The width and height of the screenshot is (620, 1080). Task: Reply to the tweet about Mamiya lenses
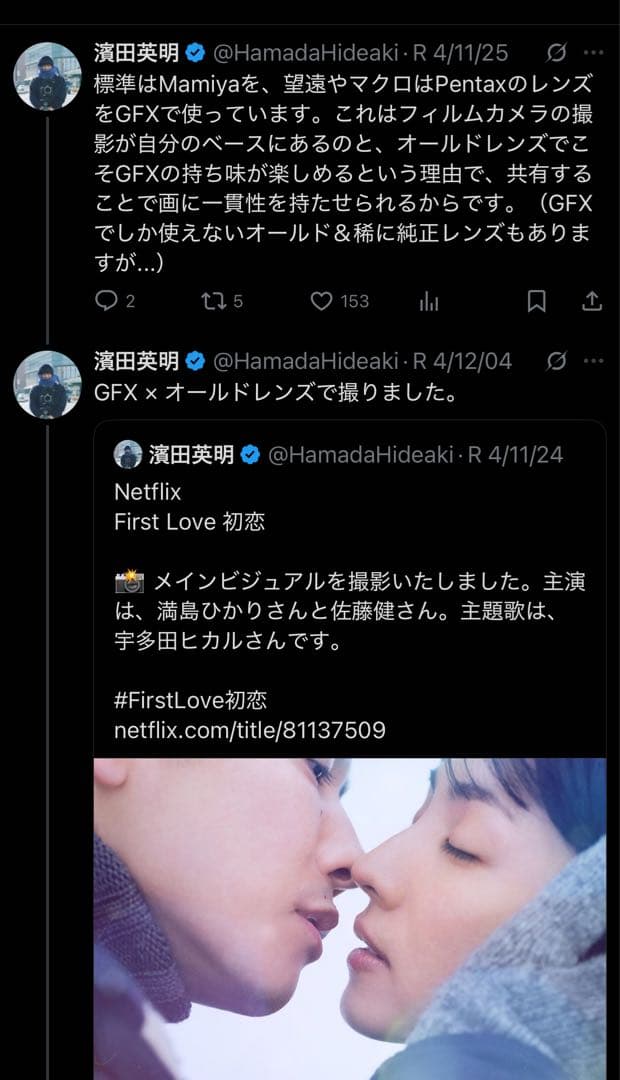[x=107, y=301]
